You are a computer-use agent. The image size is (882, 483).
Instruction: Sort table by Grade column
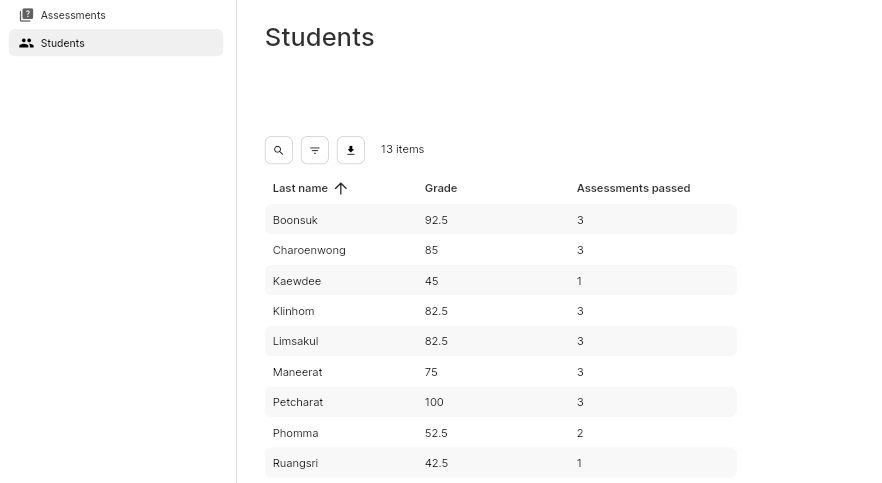pyautogui.click(x=441, y=188)
